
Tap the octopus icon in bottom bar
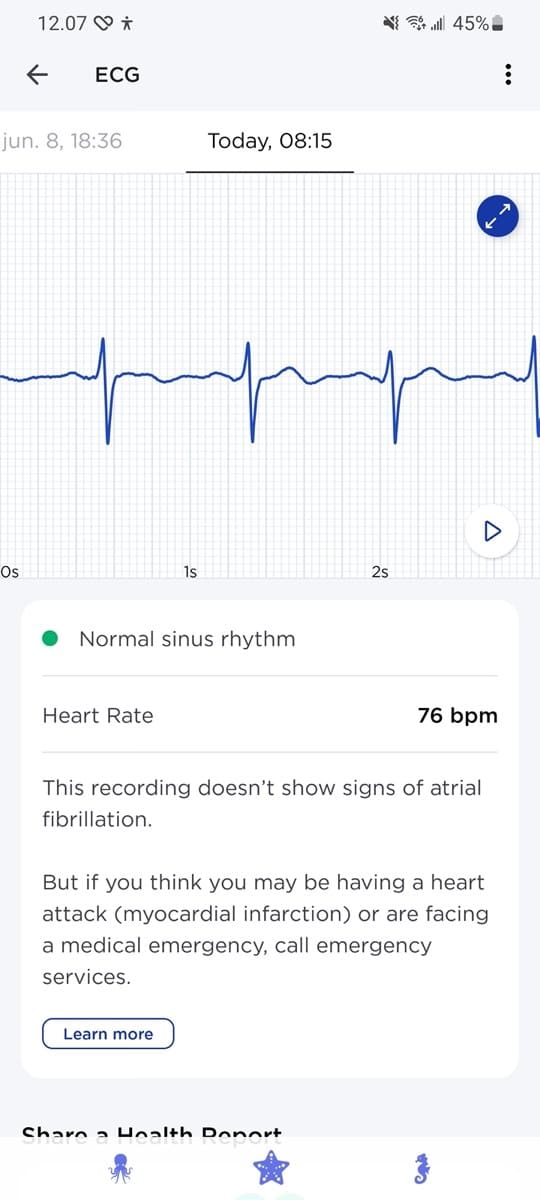point(123,1166)
